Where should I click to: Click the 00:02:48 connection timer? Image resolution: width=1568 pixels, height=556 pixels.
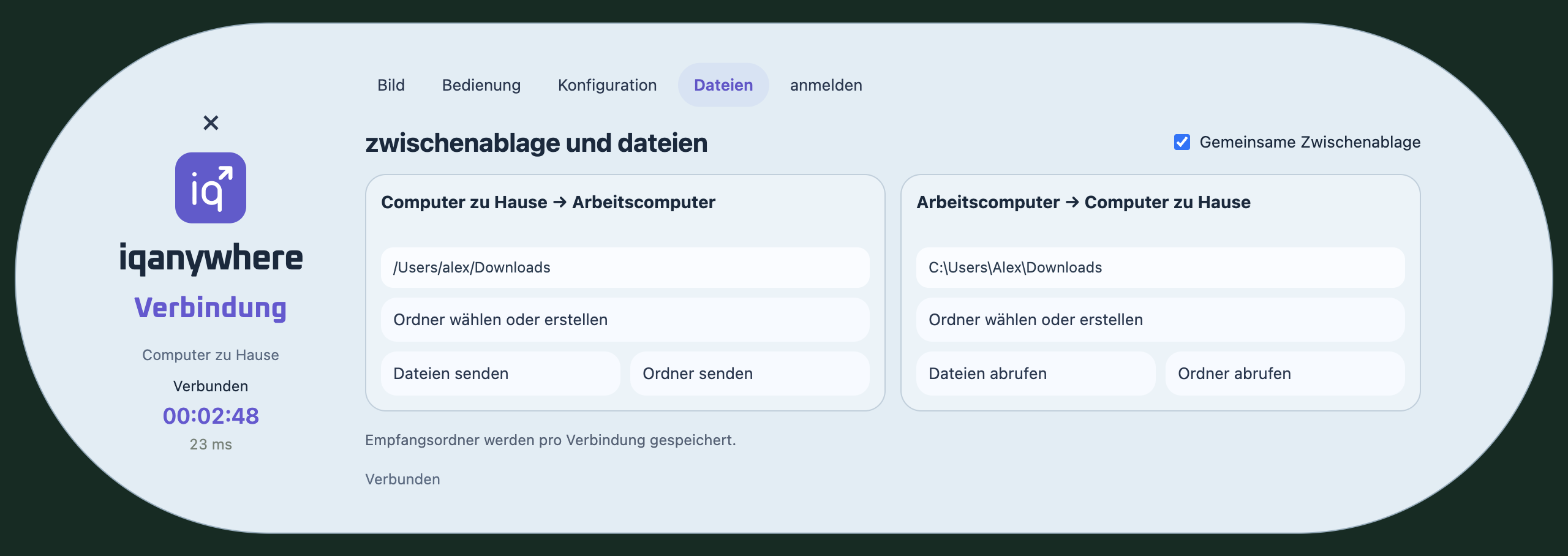point(211,416)
